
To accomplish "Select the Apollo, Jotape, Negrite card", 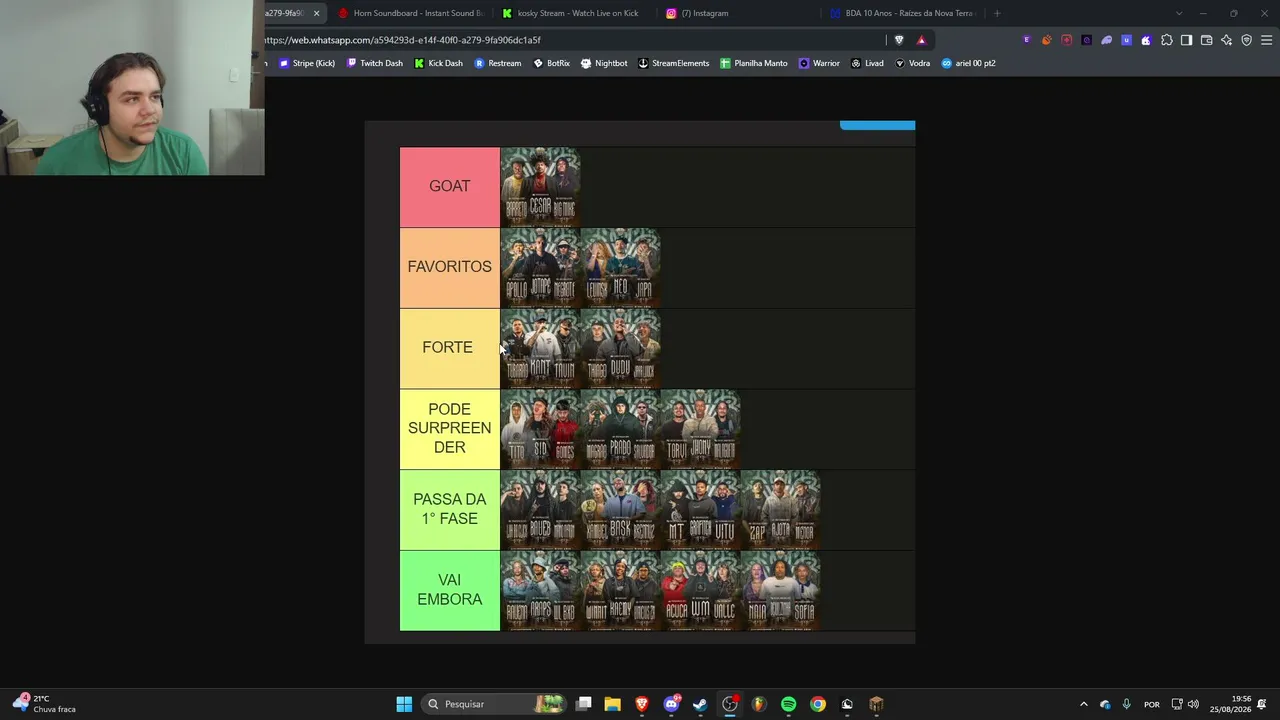I will coord(540,268).
